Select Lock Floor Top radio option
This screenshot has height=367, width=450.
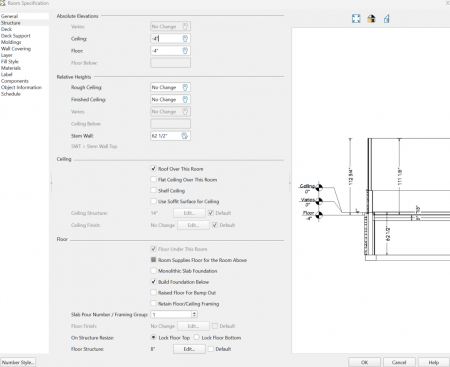(x=153, y=337)
